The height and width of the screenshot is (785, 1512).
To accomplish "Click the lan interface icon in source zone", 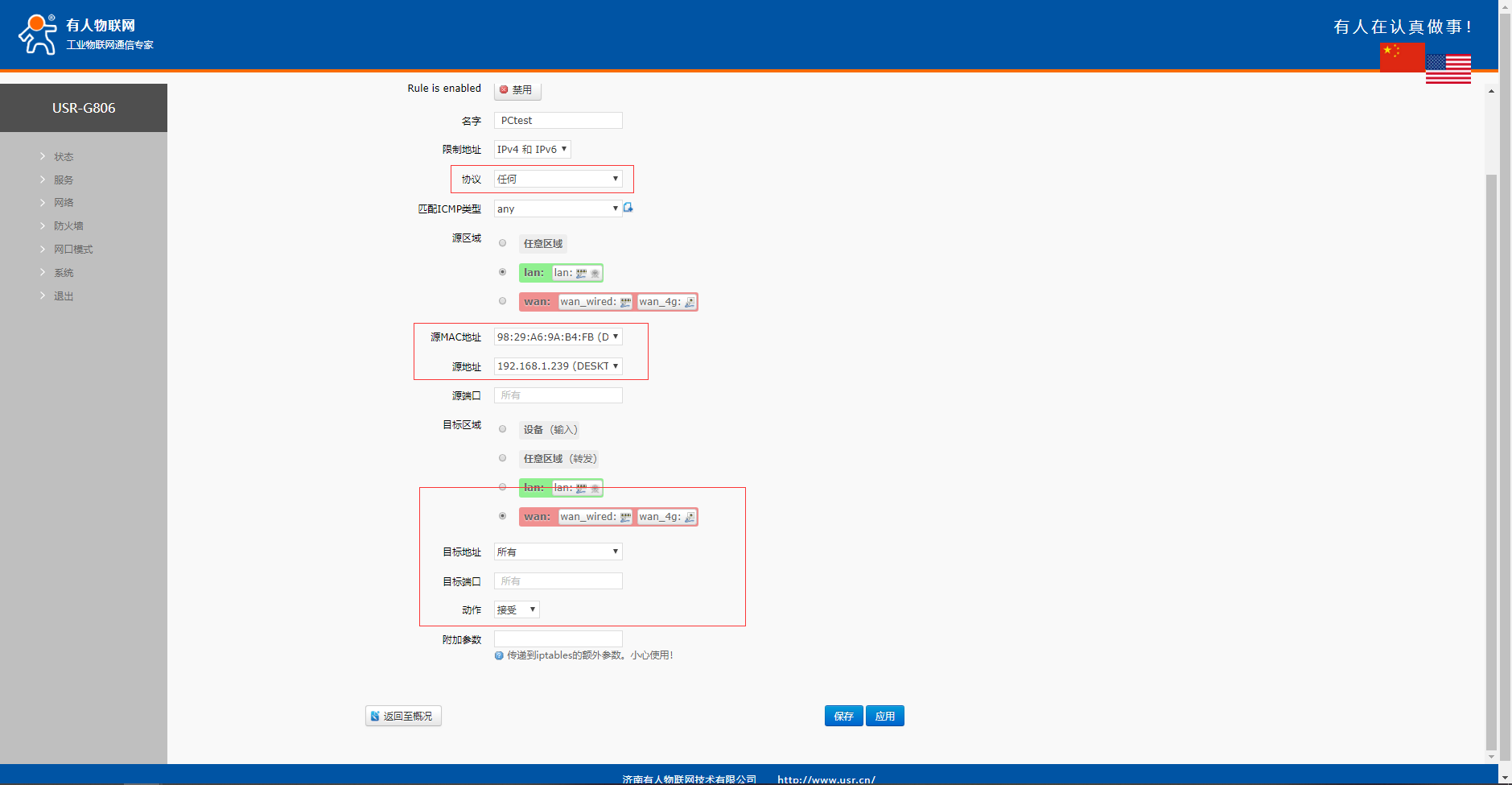I will click(x=581, y=274).
